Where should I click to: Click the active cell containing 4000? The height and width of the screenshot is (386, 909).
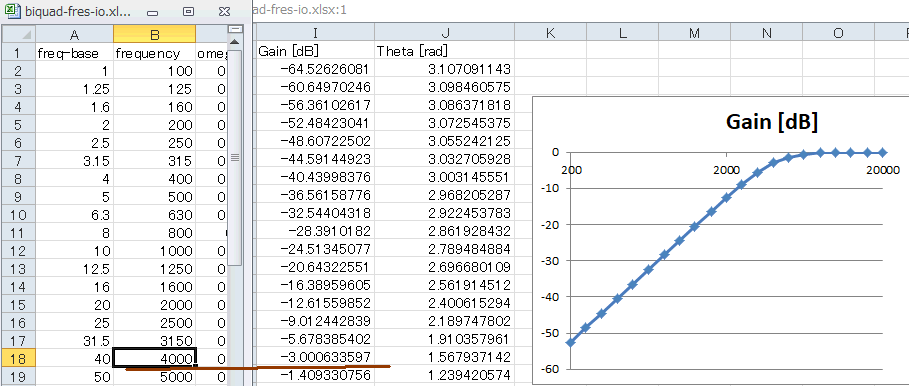coord(154,358)
